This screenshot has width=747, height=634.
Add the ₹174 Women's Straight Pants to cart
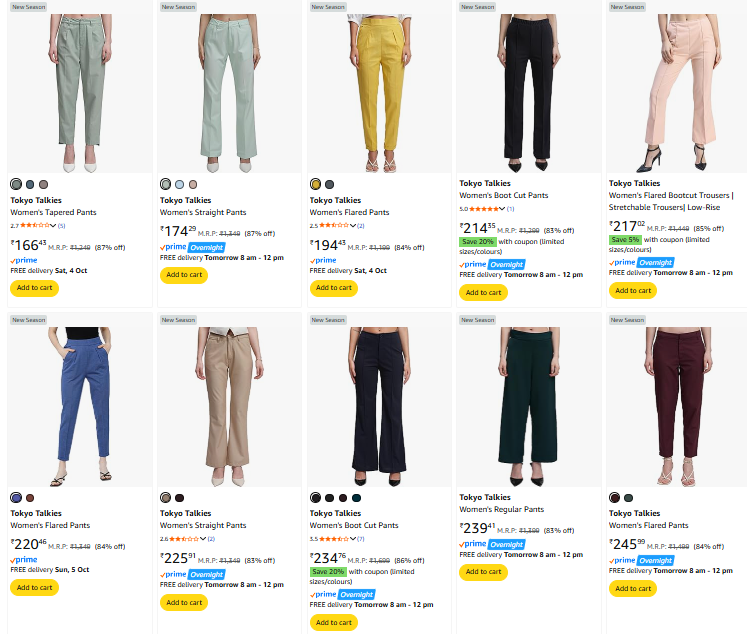184,275
